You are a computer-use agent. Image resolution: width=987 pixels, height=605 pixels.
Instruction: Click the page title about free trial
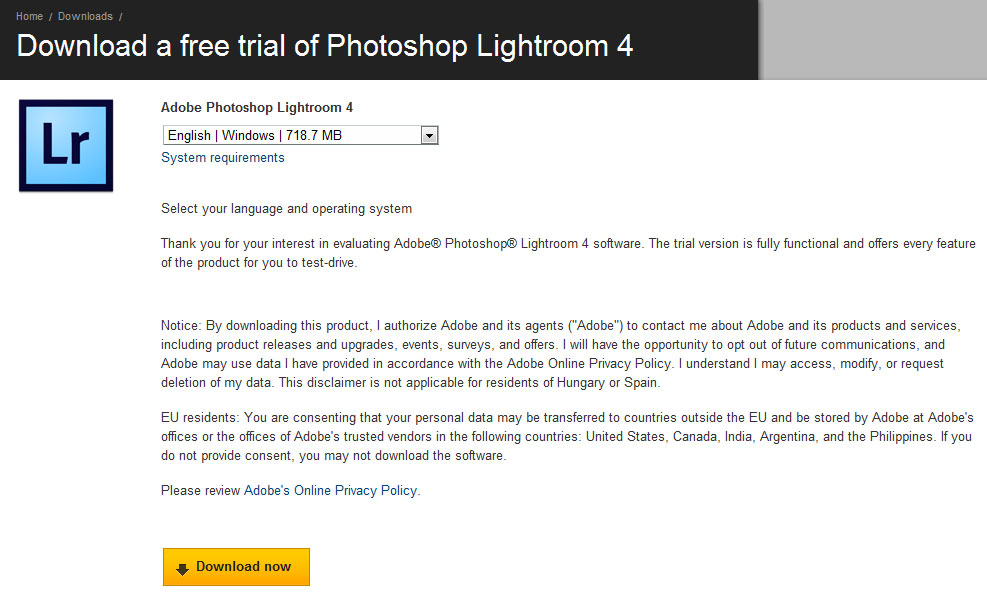tap(325, 46)
